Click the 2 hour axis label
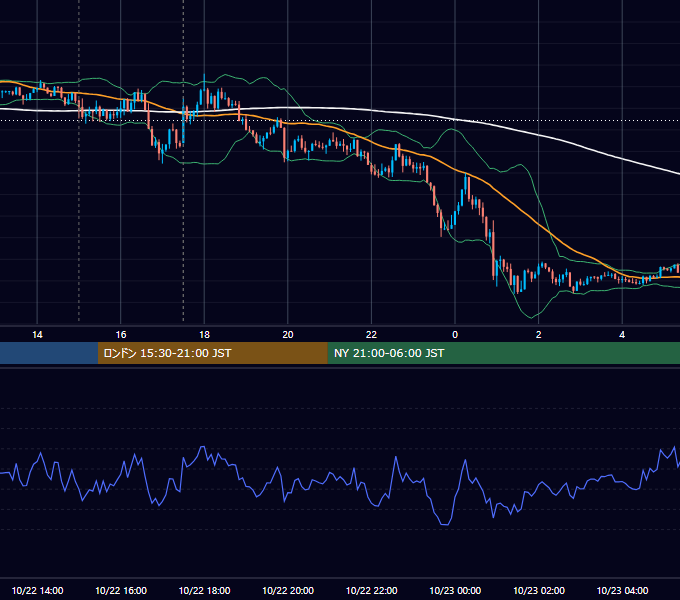 (539, 335)
